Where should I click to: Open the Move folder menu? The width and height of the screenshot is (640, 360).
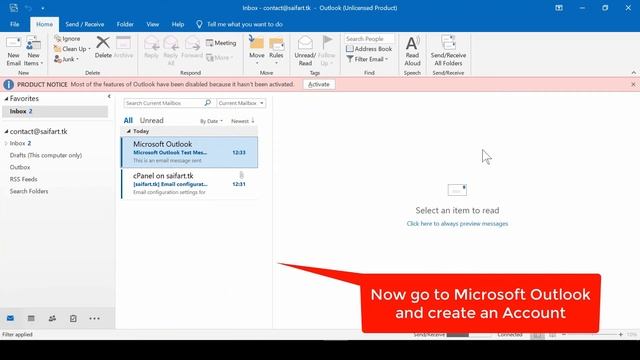pos(257,51)
